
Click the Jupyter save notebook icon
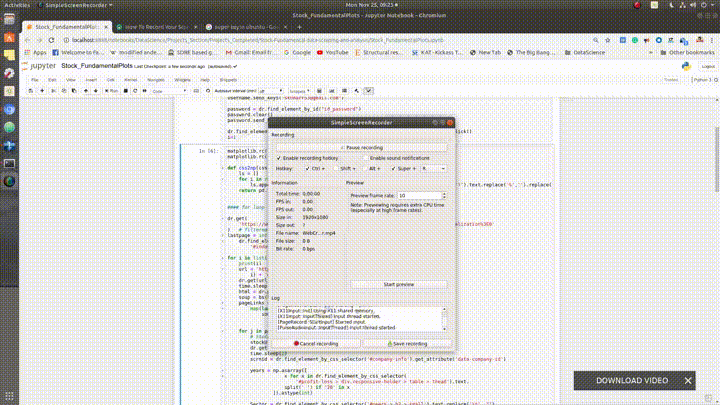click(31, 90)
